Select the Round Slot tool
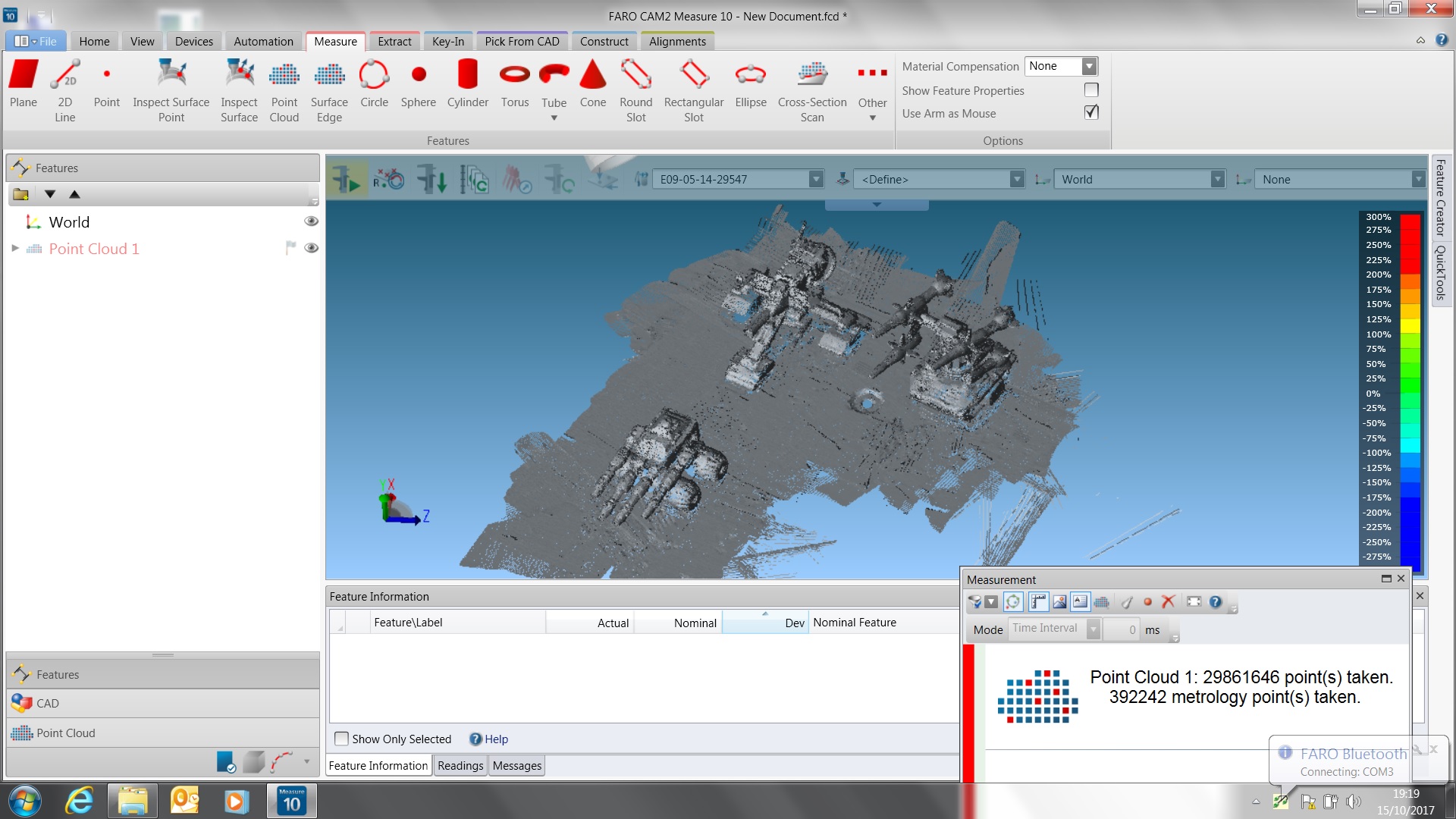The image size is (1456, 819). coord(636,90)
